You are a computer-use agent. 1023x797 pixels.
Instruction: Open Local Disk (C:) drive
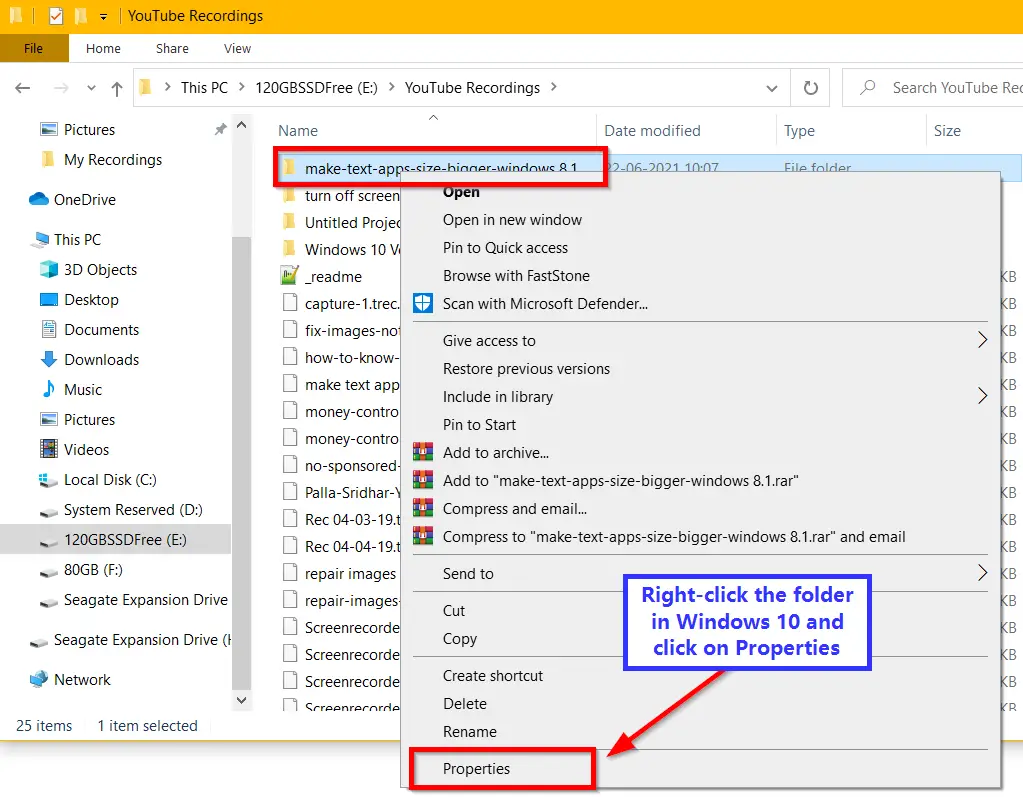[x=110, y=479]
